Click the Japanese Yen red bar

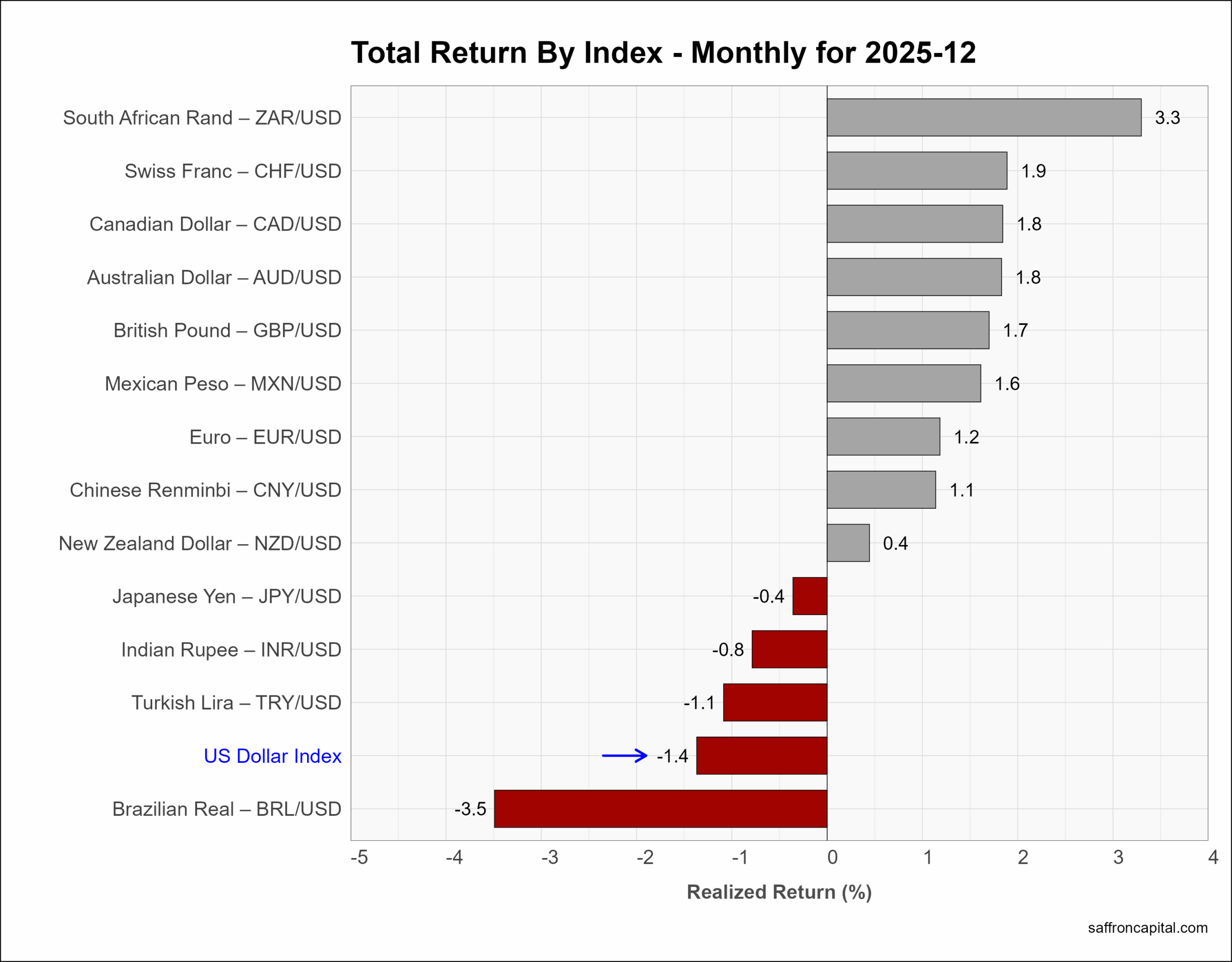(x=809, y=596)
